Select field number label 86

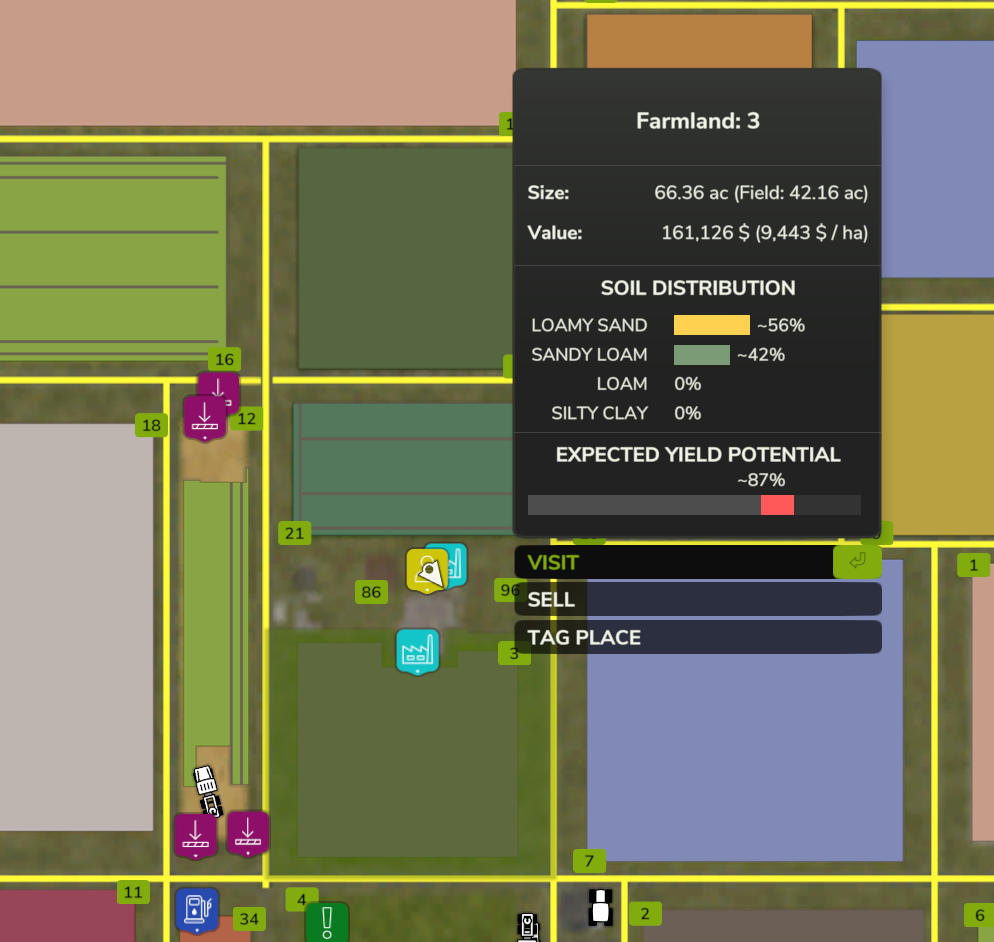(371, 592)
